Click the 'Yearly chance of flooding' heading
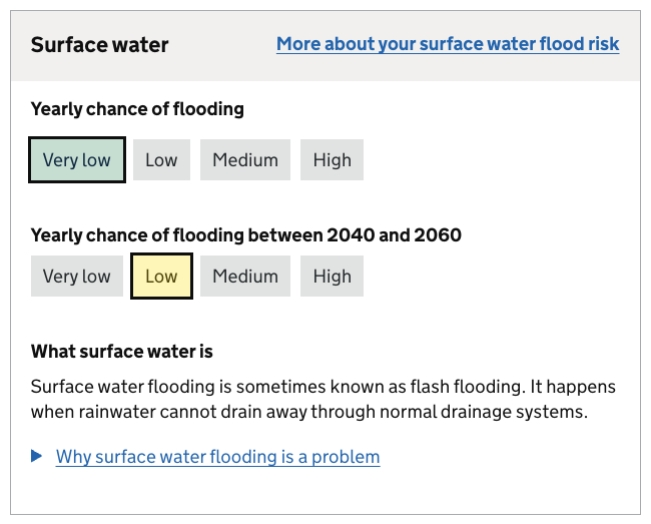651x524 pixels. [137, 109]
